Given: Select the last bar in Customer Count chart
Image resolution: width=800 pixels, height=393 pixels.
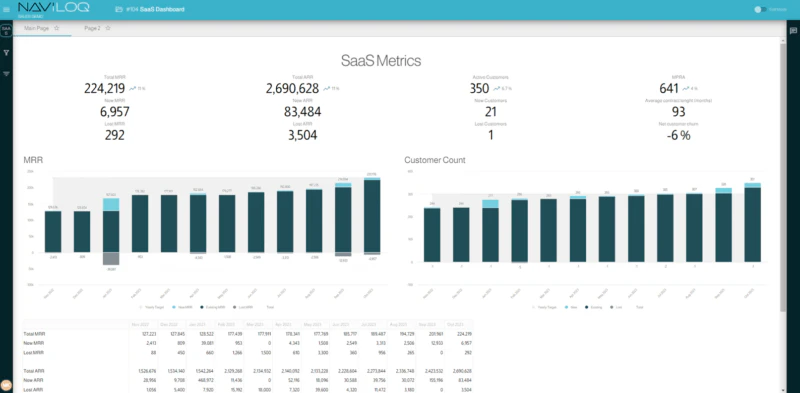Looking at the screenshot, I should pos(753,223).
